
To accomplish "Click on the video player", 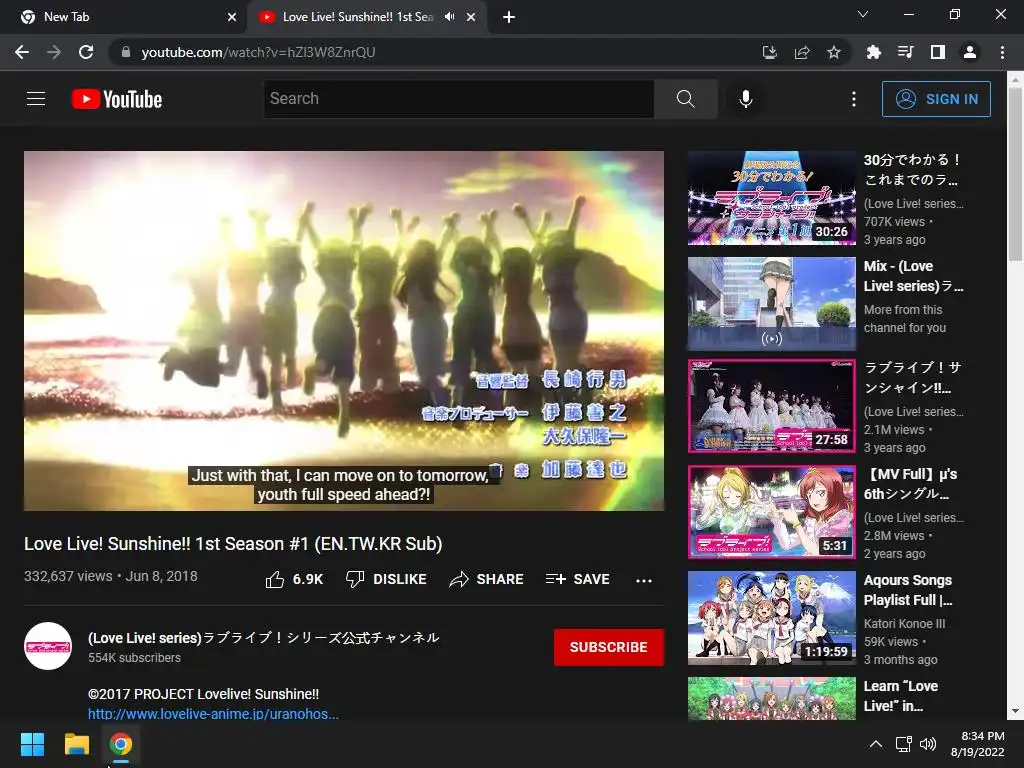I will [x=344, y=330].
